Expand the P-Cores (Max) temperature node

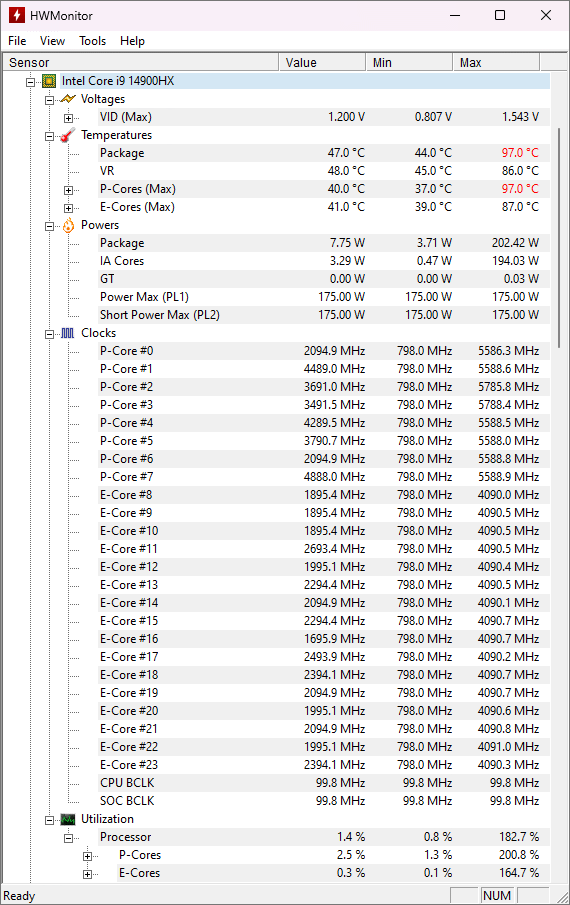(68, 190)
